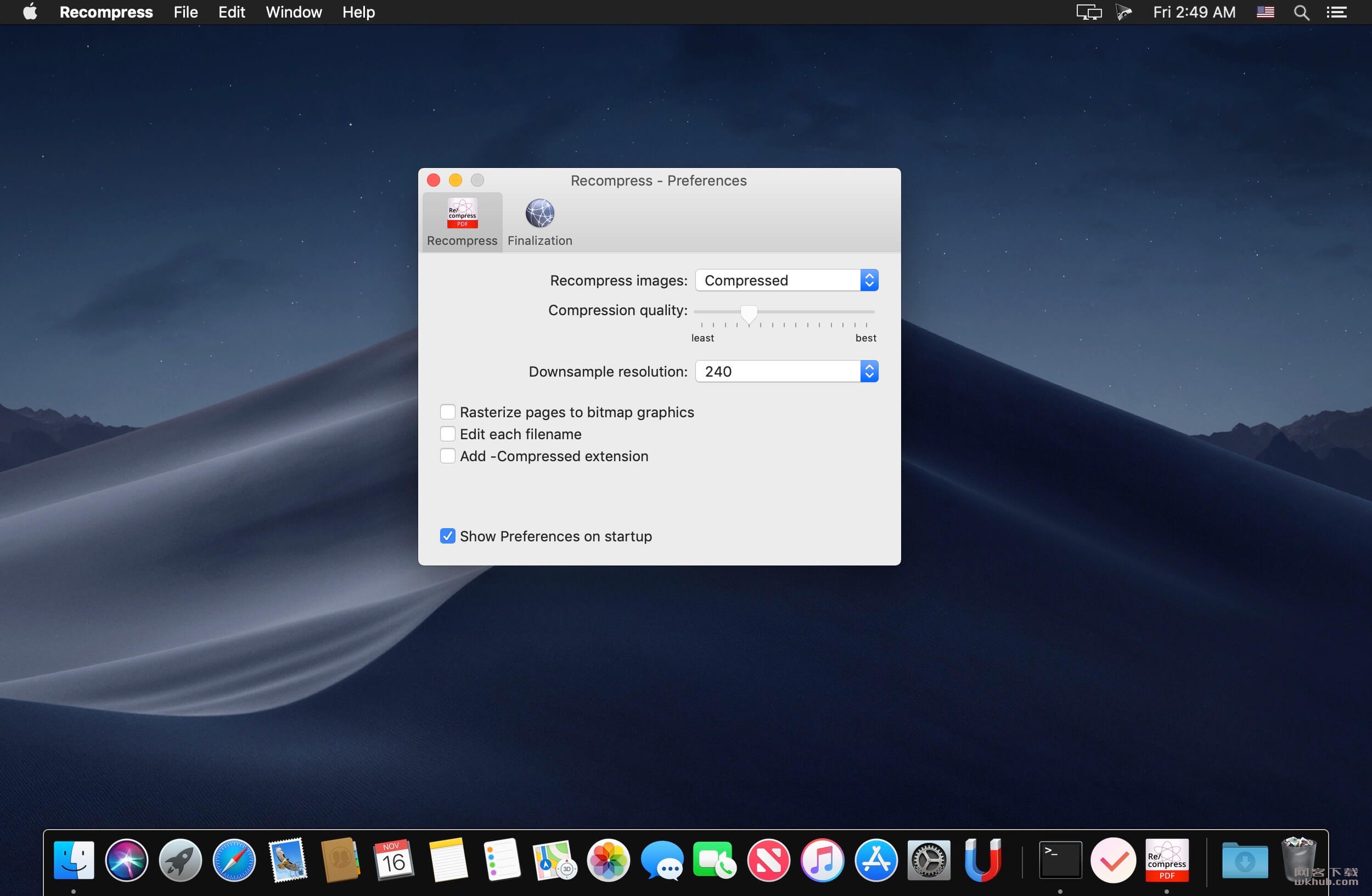
Task: Open the magnet app in Dock
Action: 982,860
